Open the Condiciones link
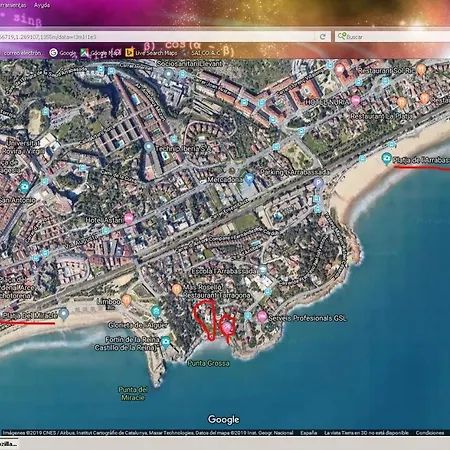The width and height of the screenshot is (450, 450). [x=430, y=433]
